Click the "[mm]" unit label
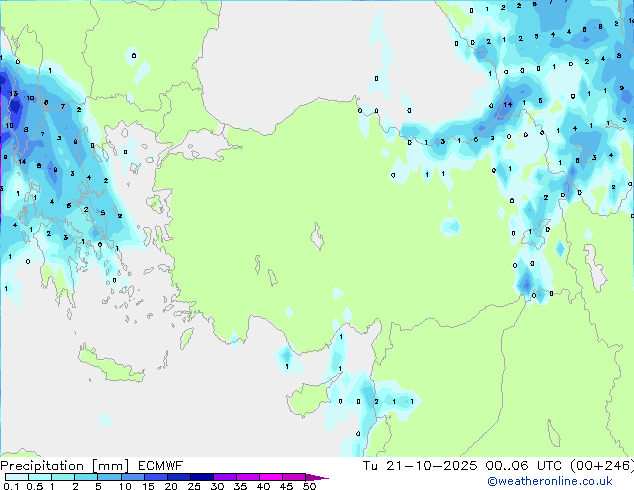634x490 pixels. 110,466
